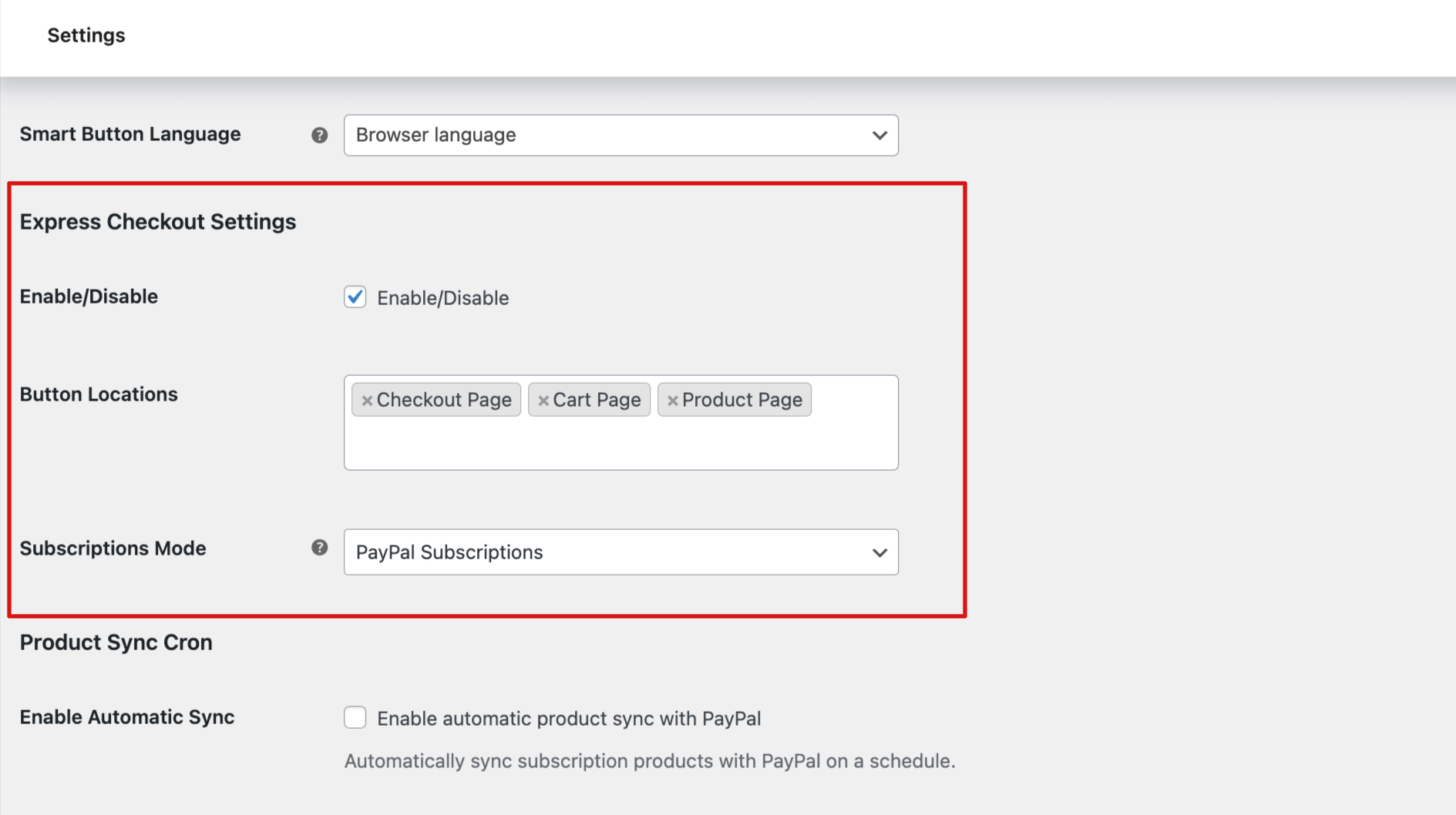Click the Product Sync Cron heading
This screenshot has height=815, width=1456.
pyautogui.click(x=116, y=642)
